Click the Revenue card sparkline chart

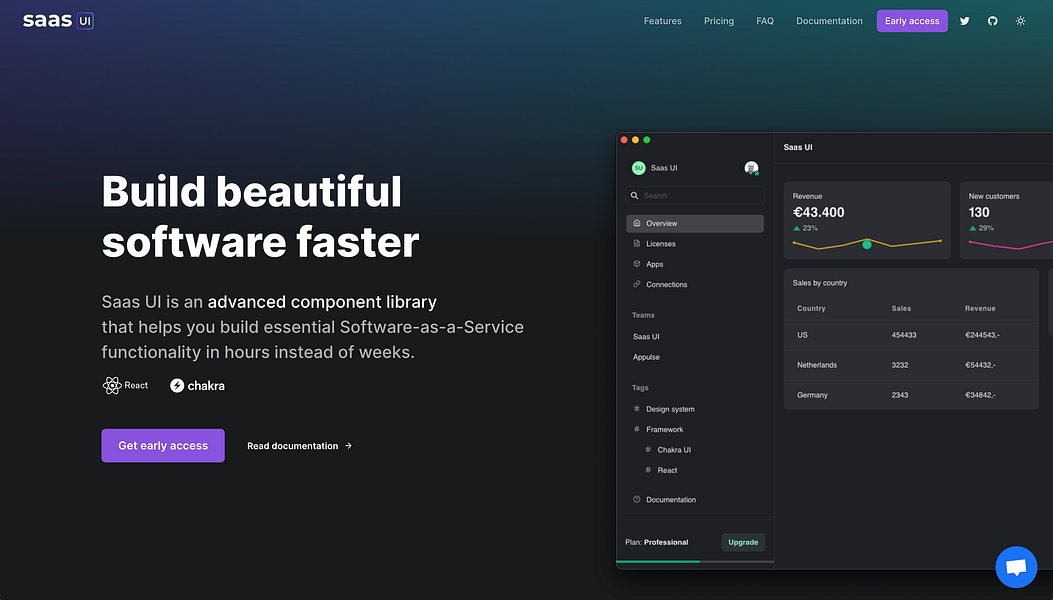tap(867, 244)
